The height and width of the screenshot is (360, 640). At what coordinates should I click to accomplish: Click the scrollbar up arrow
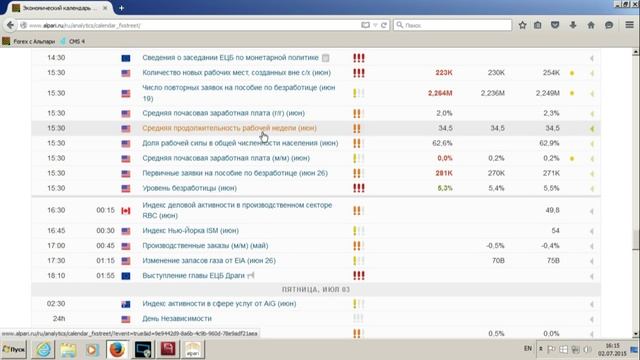click(636, 52)
